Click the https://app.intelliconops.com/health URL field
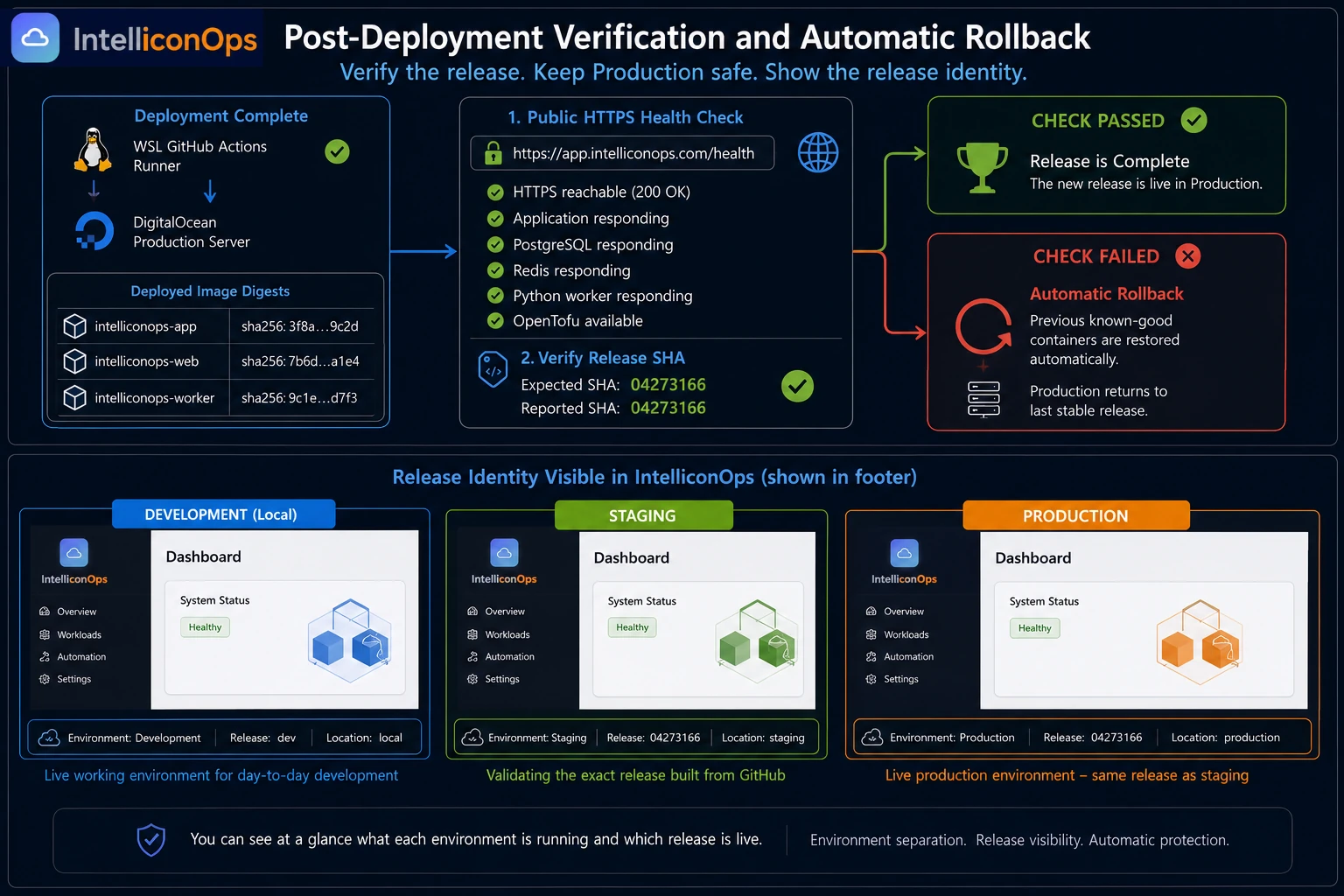 [x=622, y=153]
